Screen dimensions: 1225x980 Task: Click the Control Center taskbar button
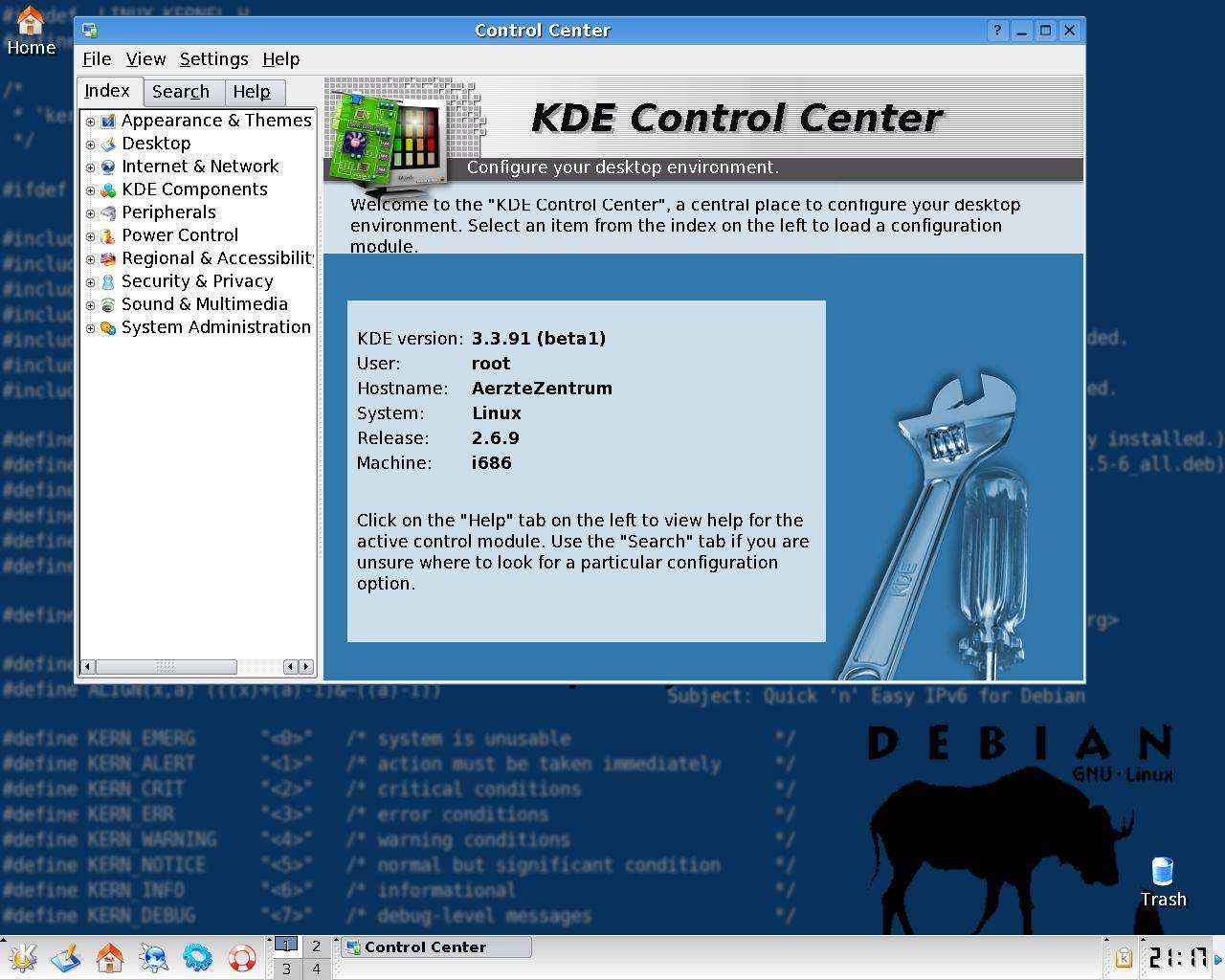pyautogui.click(x=436, y=947)
